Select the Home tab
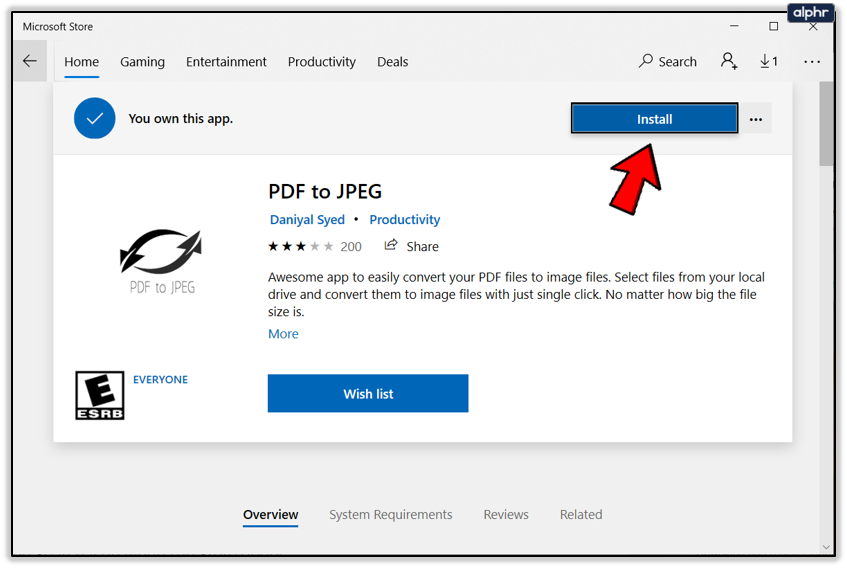This screenshot has height=568, width=847. pos(82,62)
